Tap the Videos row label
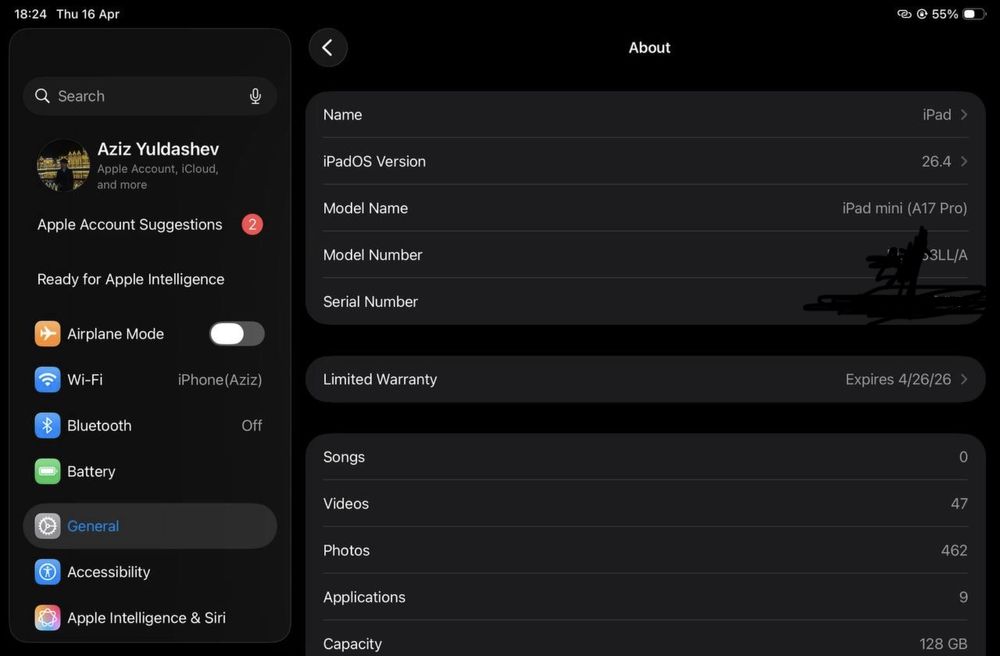 (346, 504)
